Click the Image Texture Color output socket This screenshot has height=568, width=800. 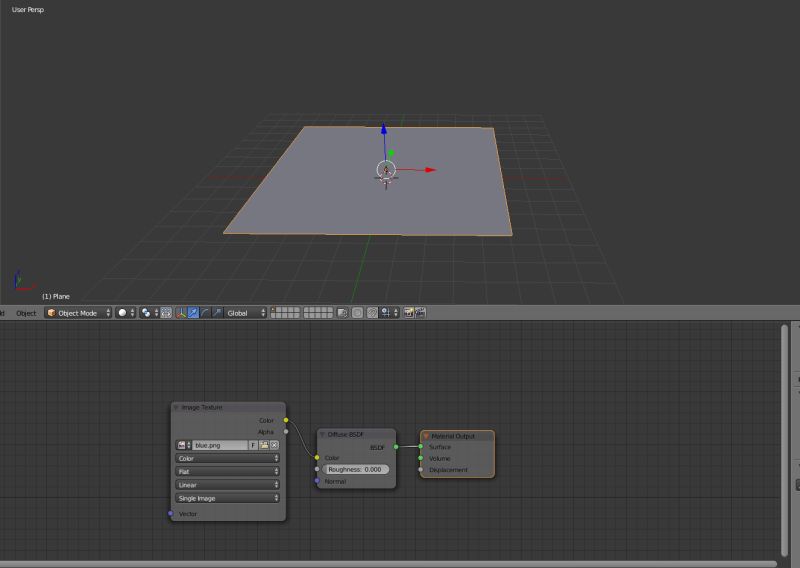(286, 420)
